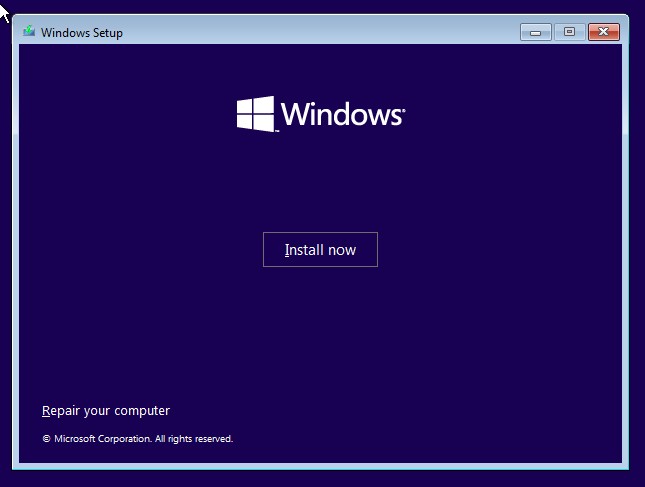Click the "Windows Setup" title text
645x487 pixels.
pos(82,33)
